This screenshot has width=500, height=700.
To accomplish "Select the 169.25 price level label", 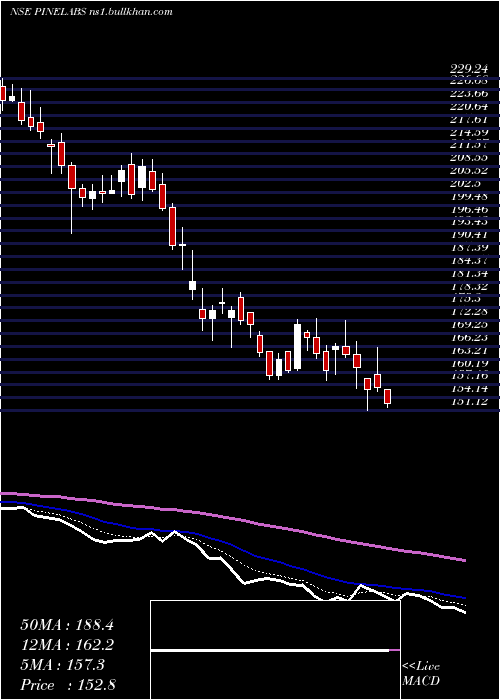I will click(469, 325).
